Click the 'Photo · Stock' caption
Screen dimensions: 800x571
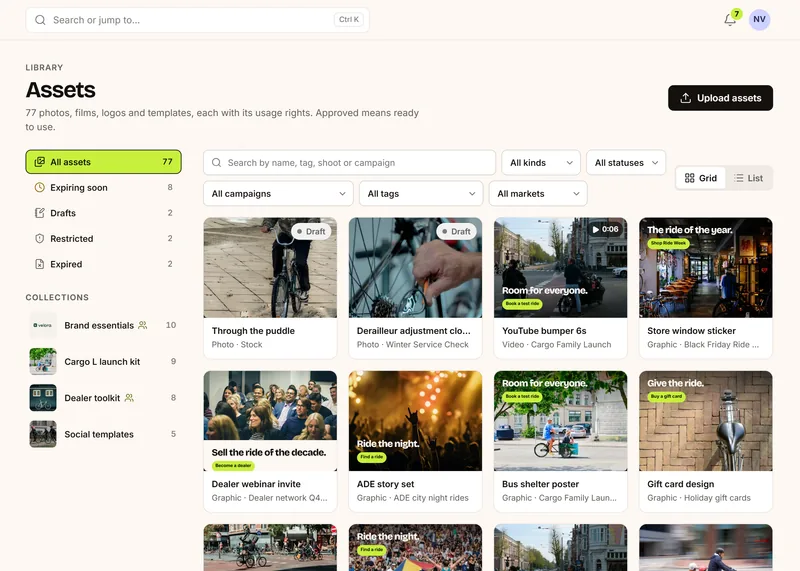coord(237,344)
